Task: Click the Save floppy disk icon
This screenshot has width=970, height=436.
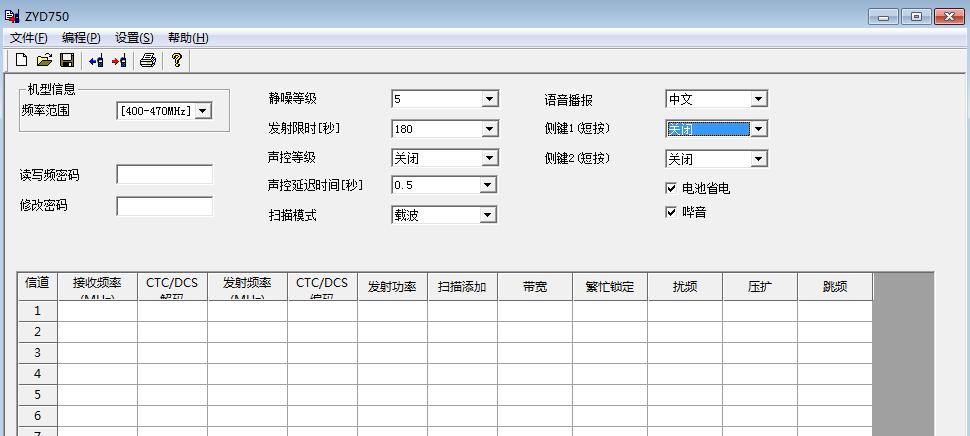Action: point(67,61)
